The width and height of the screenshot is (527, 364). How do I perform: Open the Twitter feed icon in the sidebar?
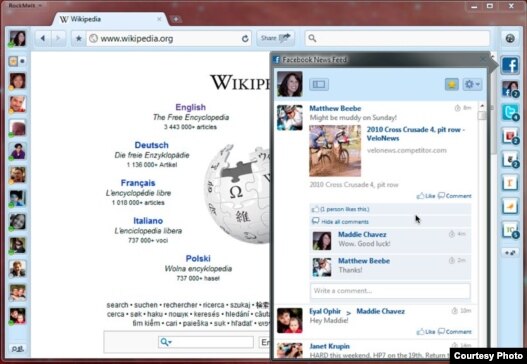[x=510, y=112]
